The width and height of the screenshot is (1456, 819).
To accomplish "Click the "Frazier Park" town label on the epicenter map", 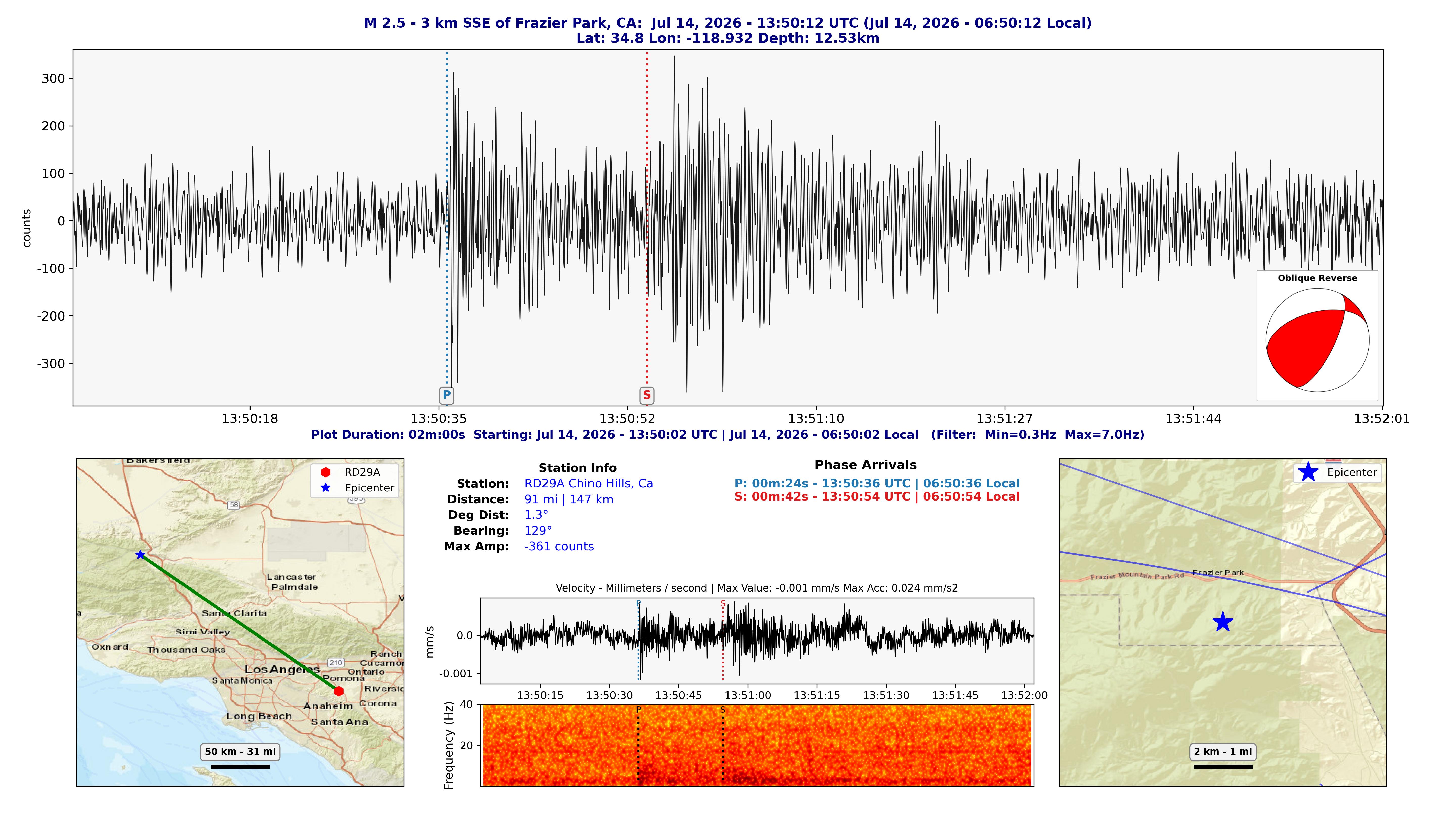I will coord(1218,573).
